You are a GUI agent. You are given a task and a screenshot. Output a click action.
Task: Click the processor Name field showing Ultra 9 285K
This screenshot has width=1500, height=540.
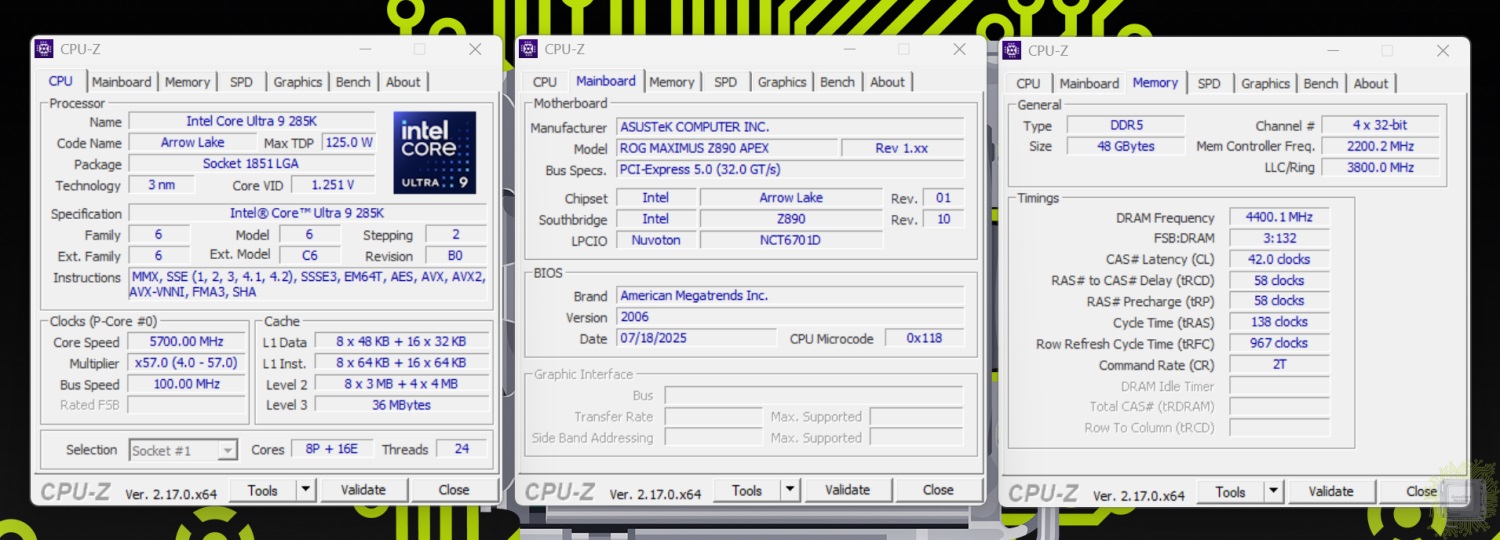click(250, 121)
